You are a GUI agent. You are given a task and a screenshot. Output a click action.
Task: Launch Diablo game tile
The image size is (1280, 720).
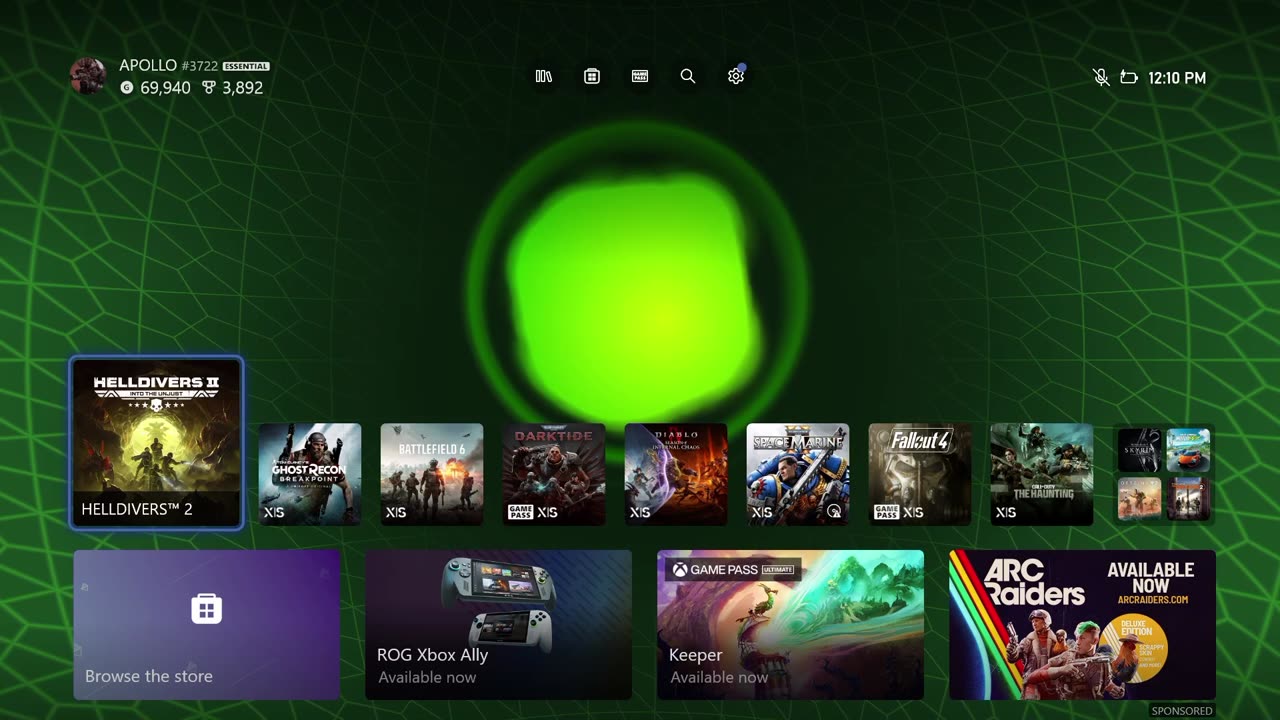tap(676, 474)
